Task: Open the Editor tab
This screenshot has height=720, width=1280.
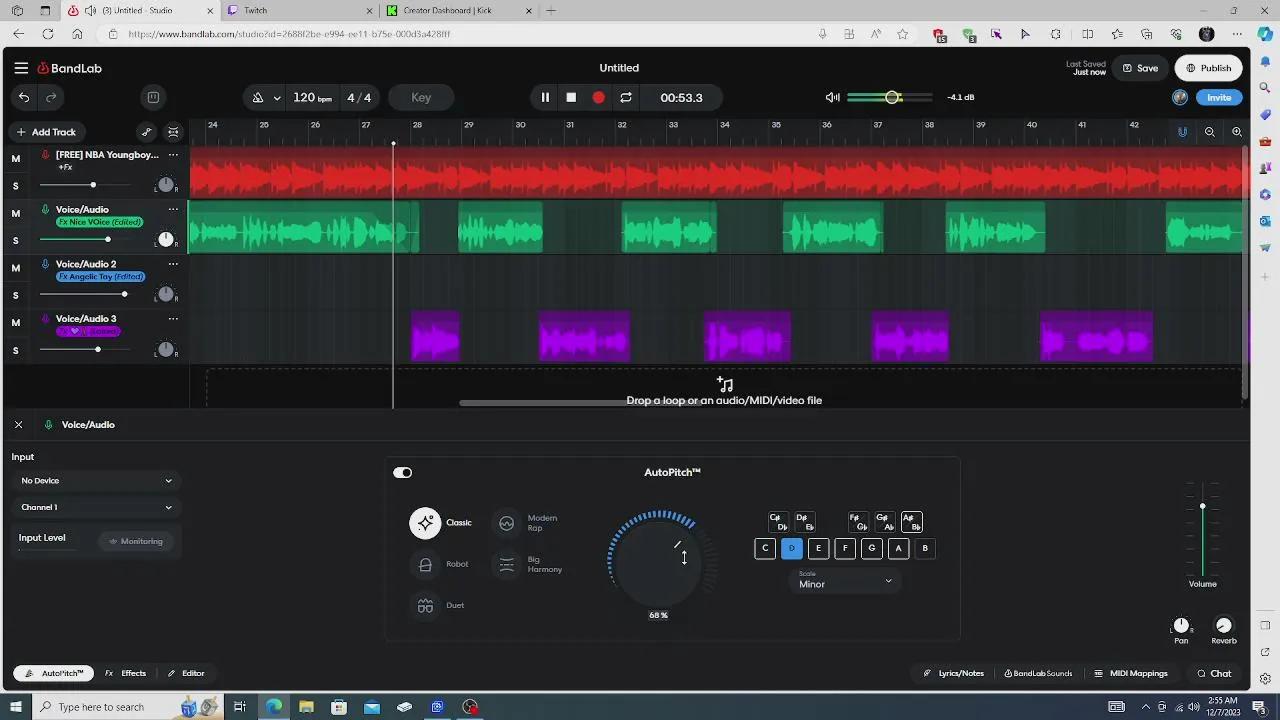Action: click(186, 673)
